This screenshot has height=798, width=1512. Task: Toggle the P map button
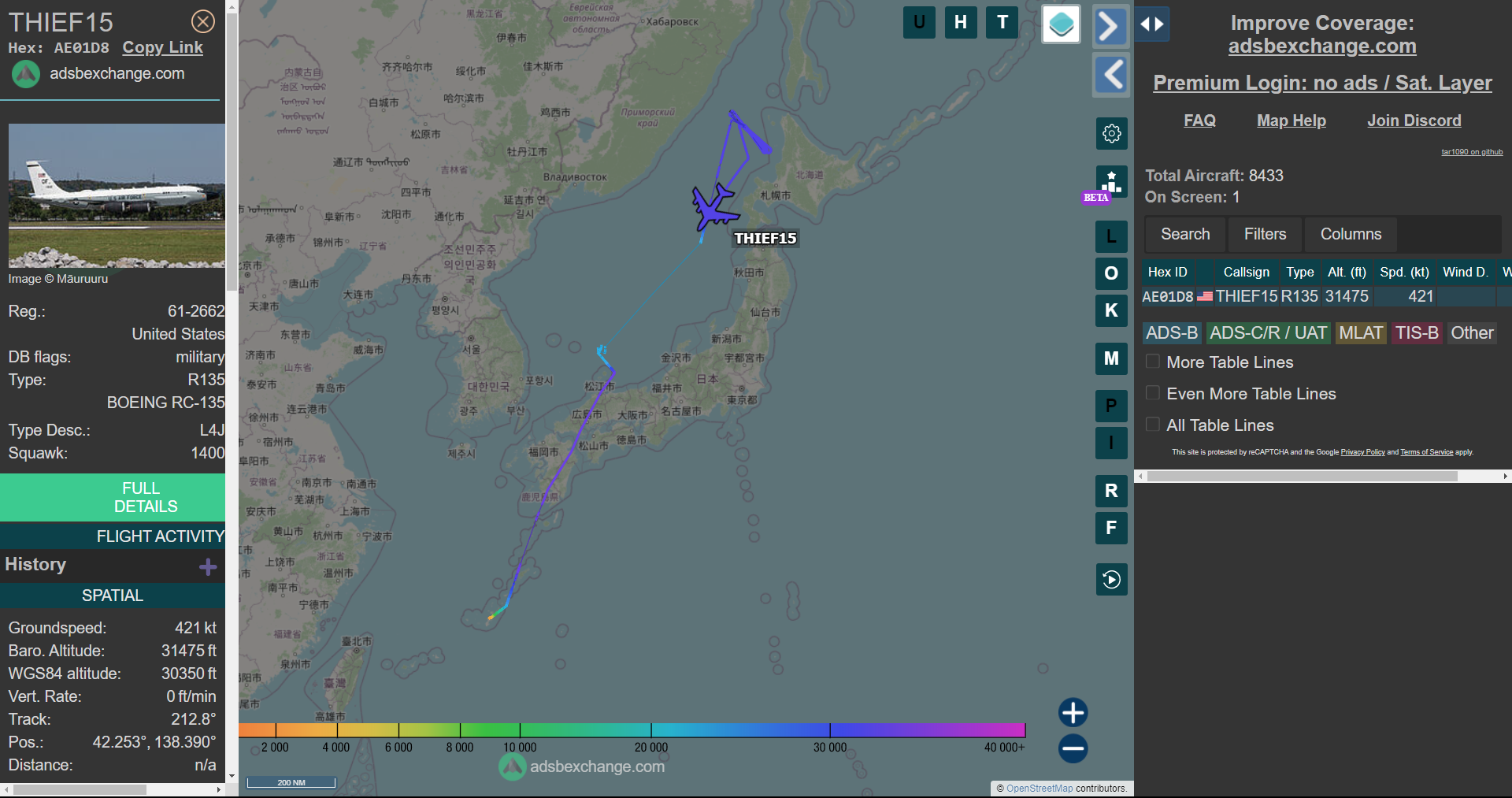[x=1111, y=406]
